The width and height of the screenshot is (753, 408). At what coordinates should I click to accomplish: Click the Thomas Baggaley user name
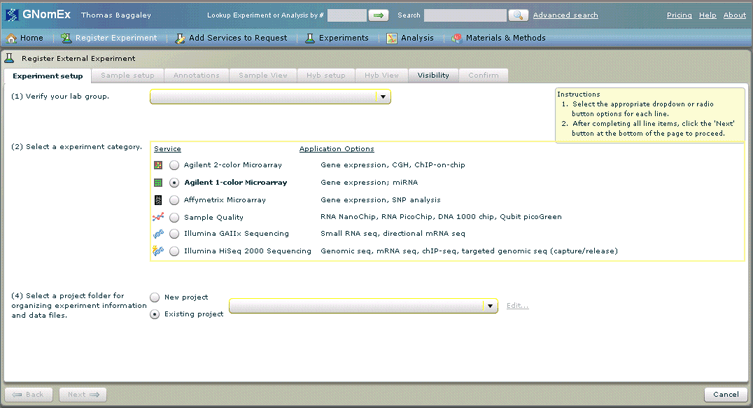pos(116,15)
